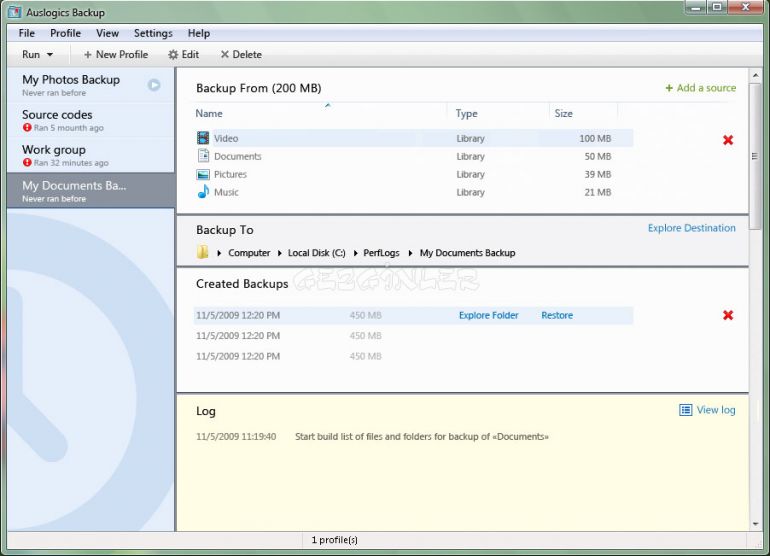The width and height of the screenshot is (770, 556).
Task: Click the 100 MB size value
Action: coord(595,139)
